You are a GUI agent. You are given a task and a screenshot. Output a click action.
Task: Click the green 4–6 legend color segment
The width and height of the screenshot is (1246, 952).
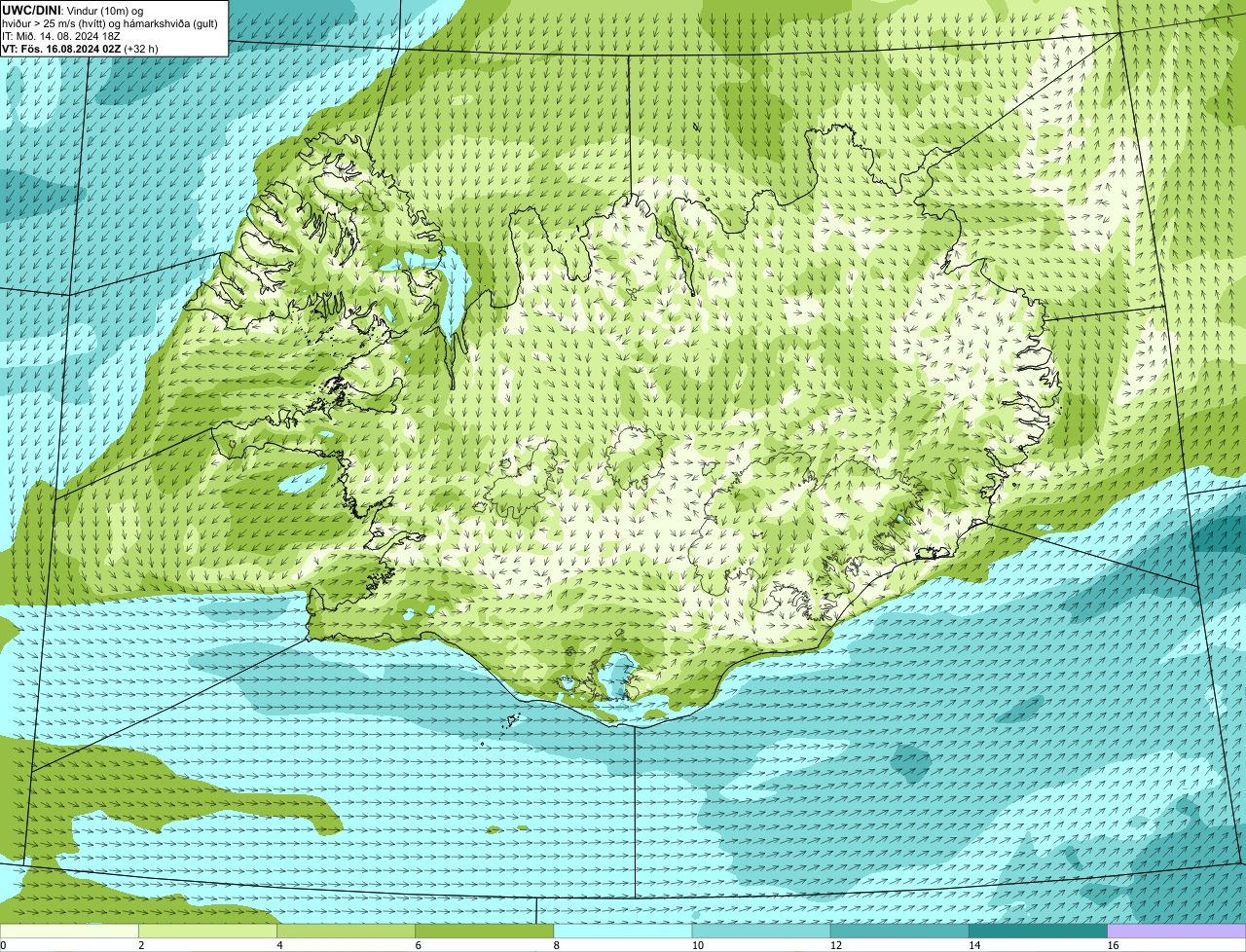pyautogui.click(x=347, y=931)
